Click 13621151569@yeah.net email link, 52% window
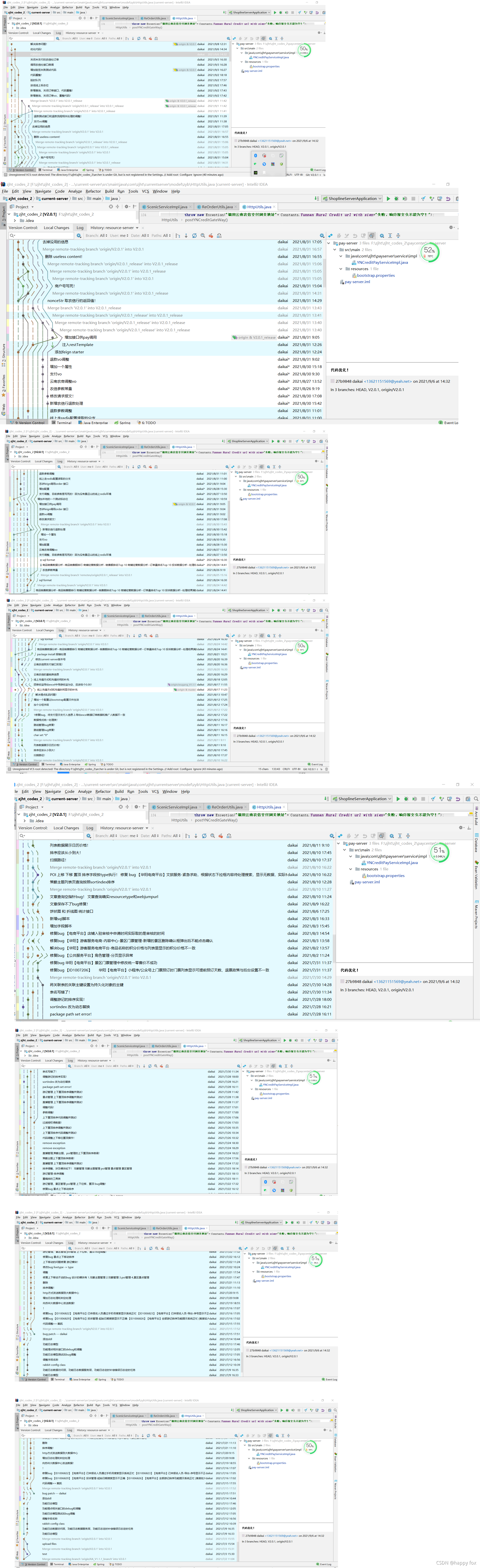Image resolution: width=480 pixels, height=1568 pixels. [x=387, y=382]
